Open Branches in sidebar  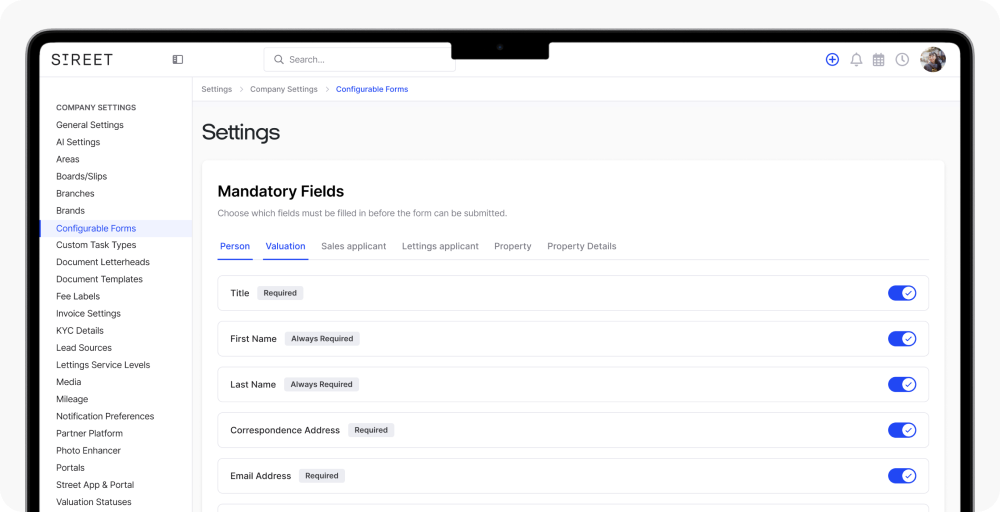75,194
